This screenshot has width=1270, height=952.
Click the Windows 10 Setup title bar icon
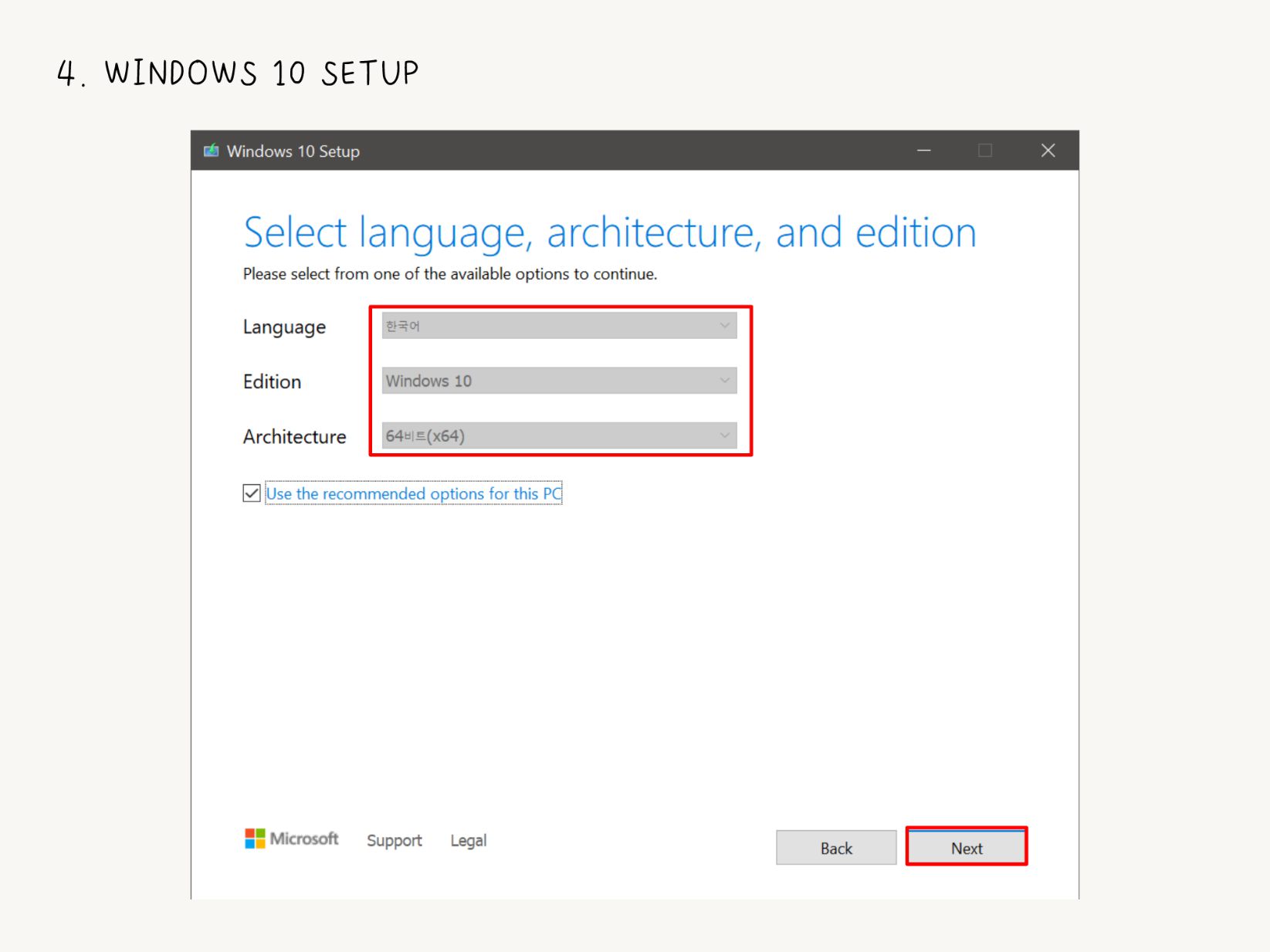point(211,151)
